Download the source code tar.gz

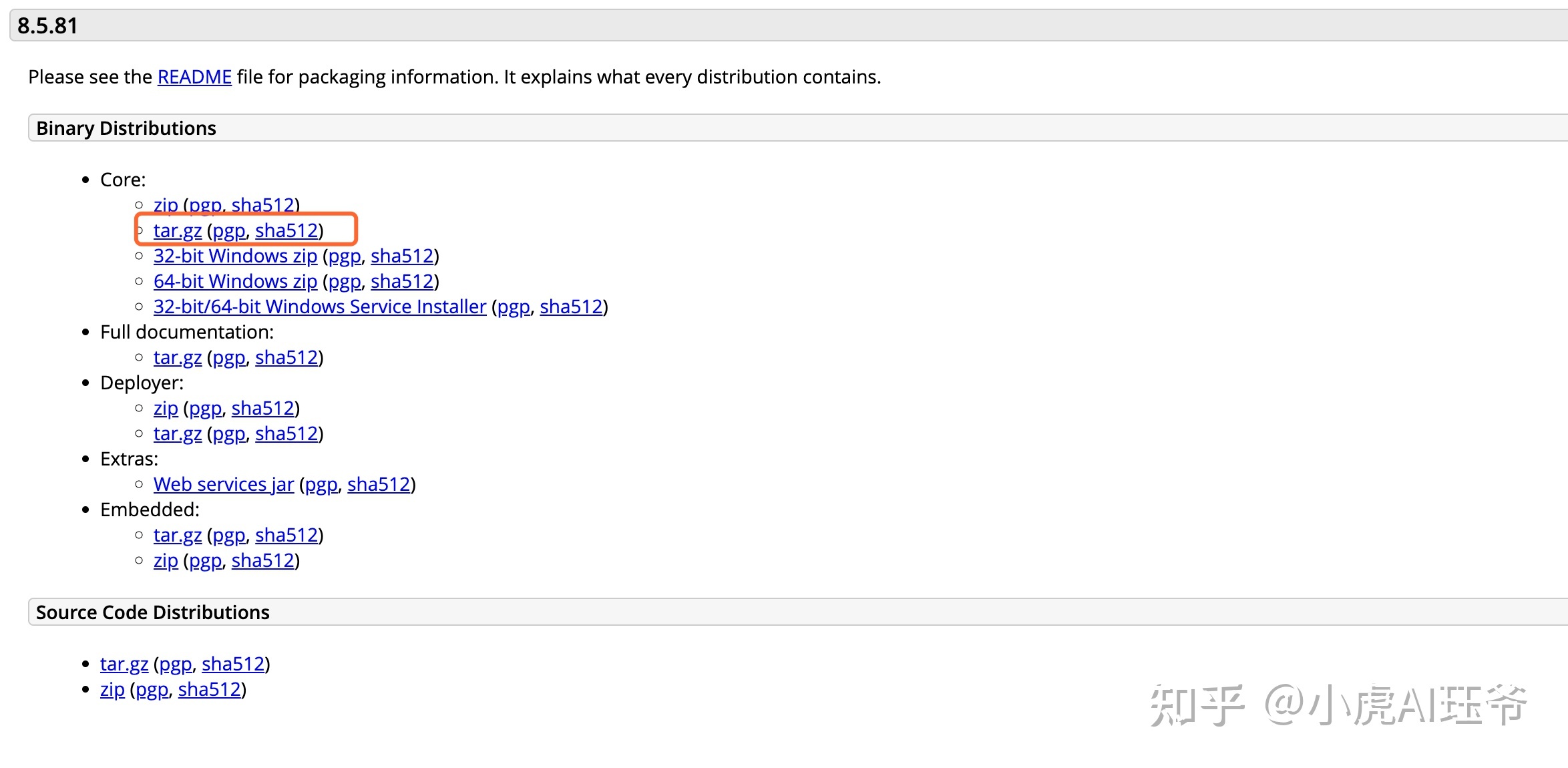124,664
